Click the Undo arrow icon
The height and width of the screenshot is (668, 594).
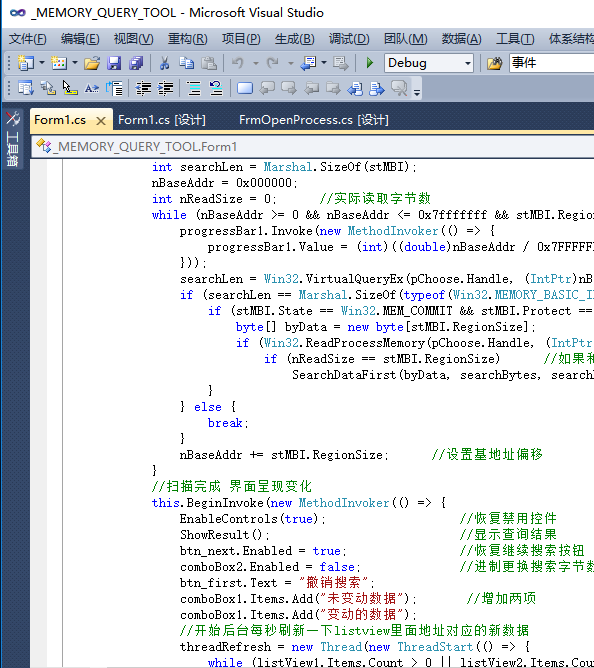click(x=238, y=63)
